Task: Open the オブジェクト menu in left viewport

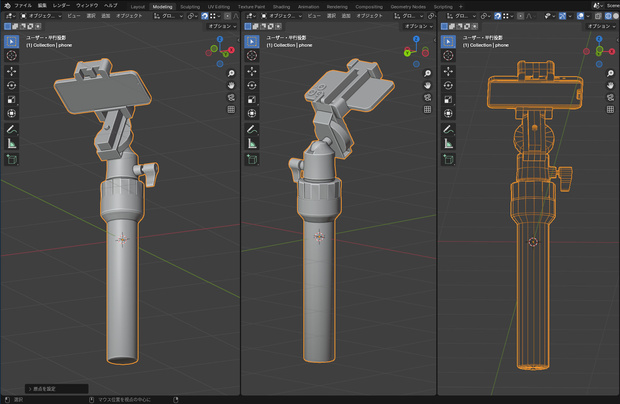Action: click(129, 16)
